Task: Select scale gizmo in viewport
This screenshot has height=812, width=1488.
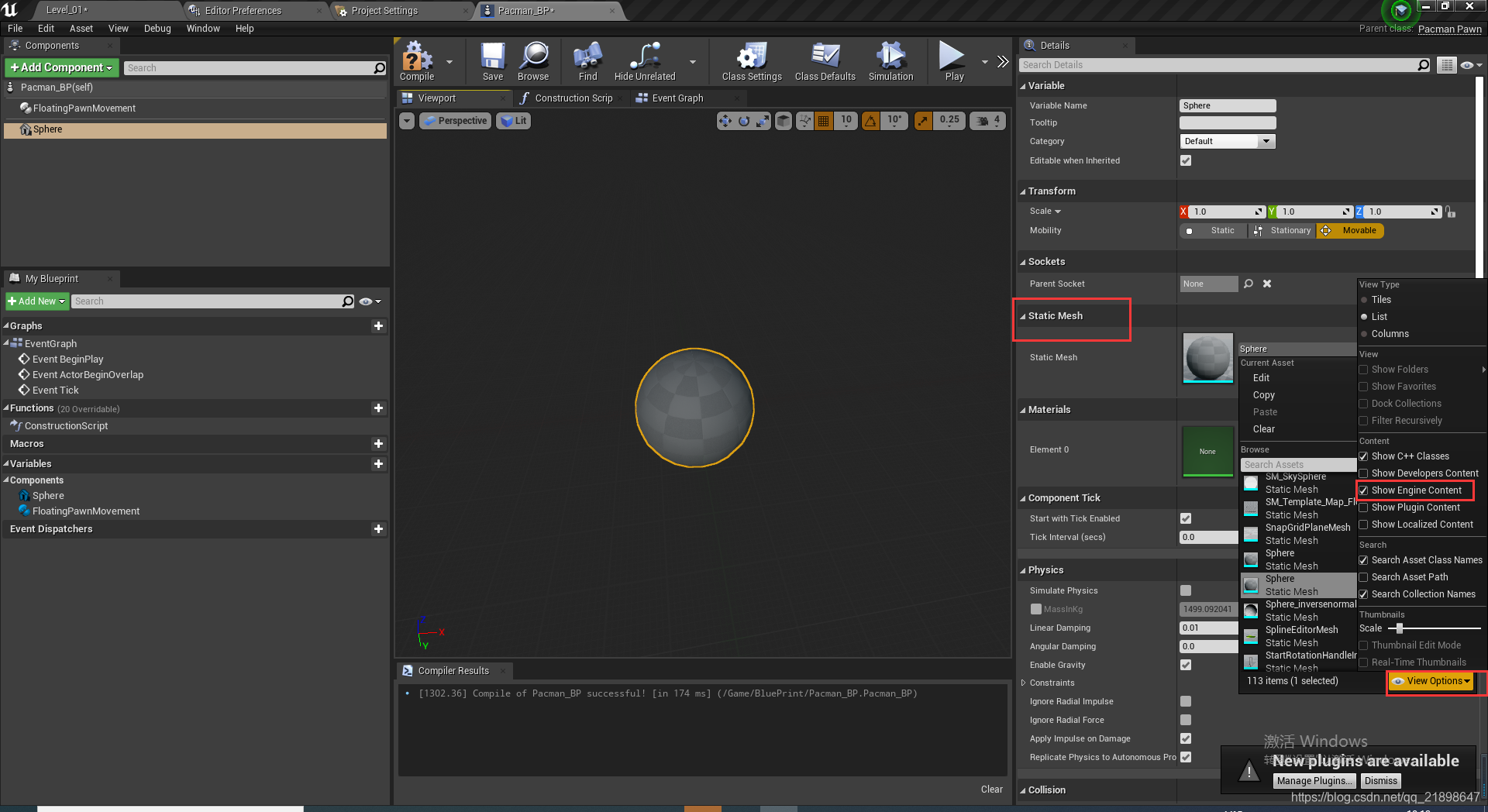Action: point(763,121)
